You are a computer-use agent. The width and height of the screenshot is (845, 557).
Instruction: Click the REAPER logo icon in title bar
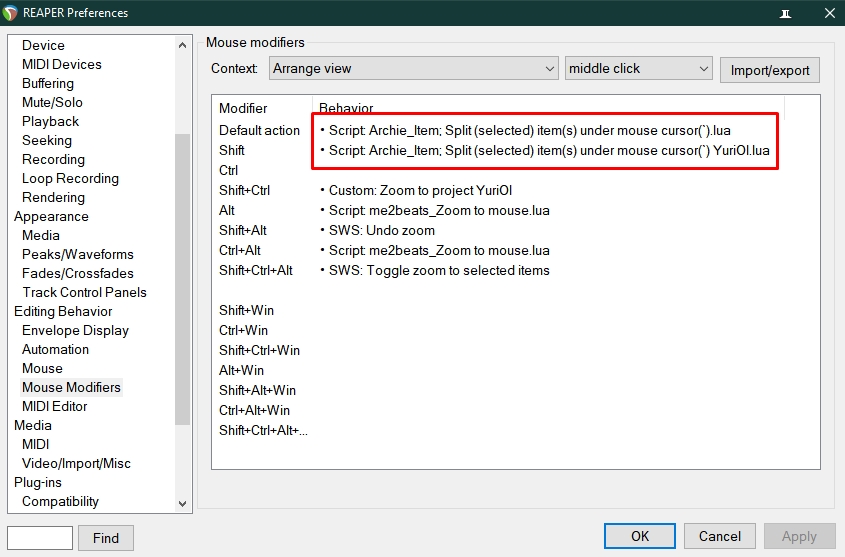pyautogui.click(x=10, y=13)
